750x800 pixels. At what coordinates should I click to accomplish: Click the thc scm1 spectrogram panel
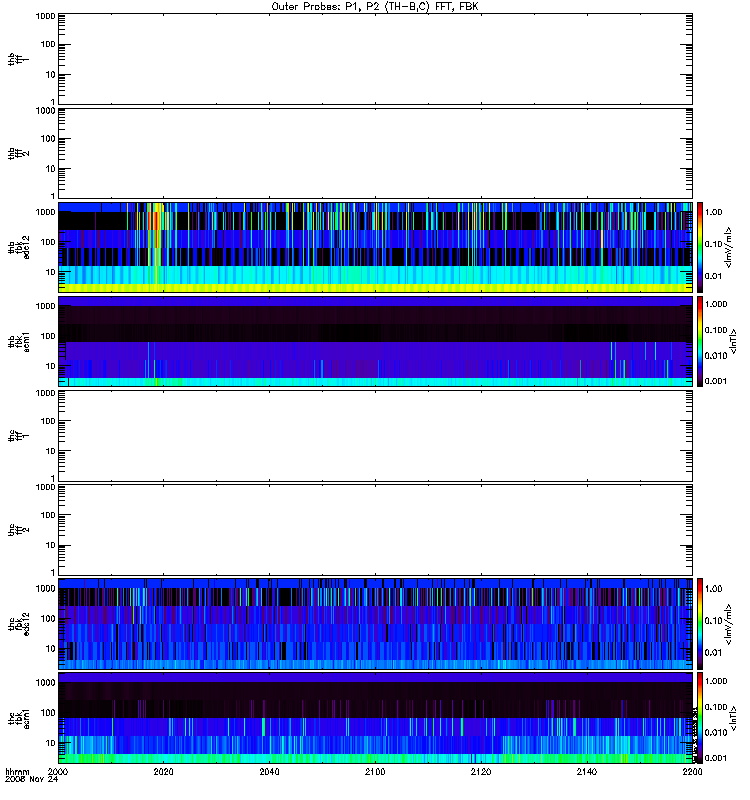(375, 718)
